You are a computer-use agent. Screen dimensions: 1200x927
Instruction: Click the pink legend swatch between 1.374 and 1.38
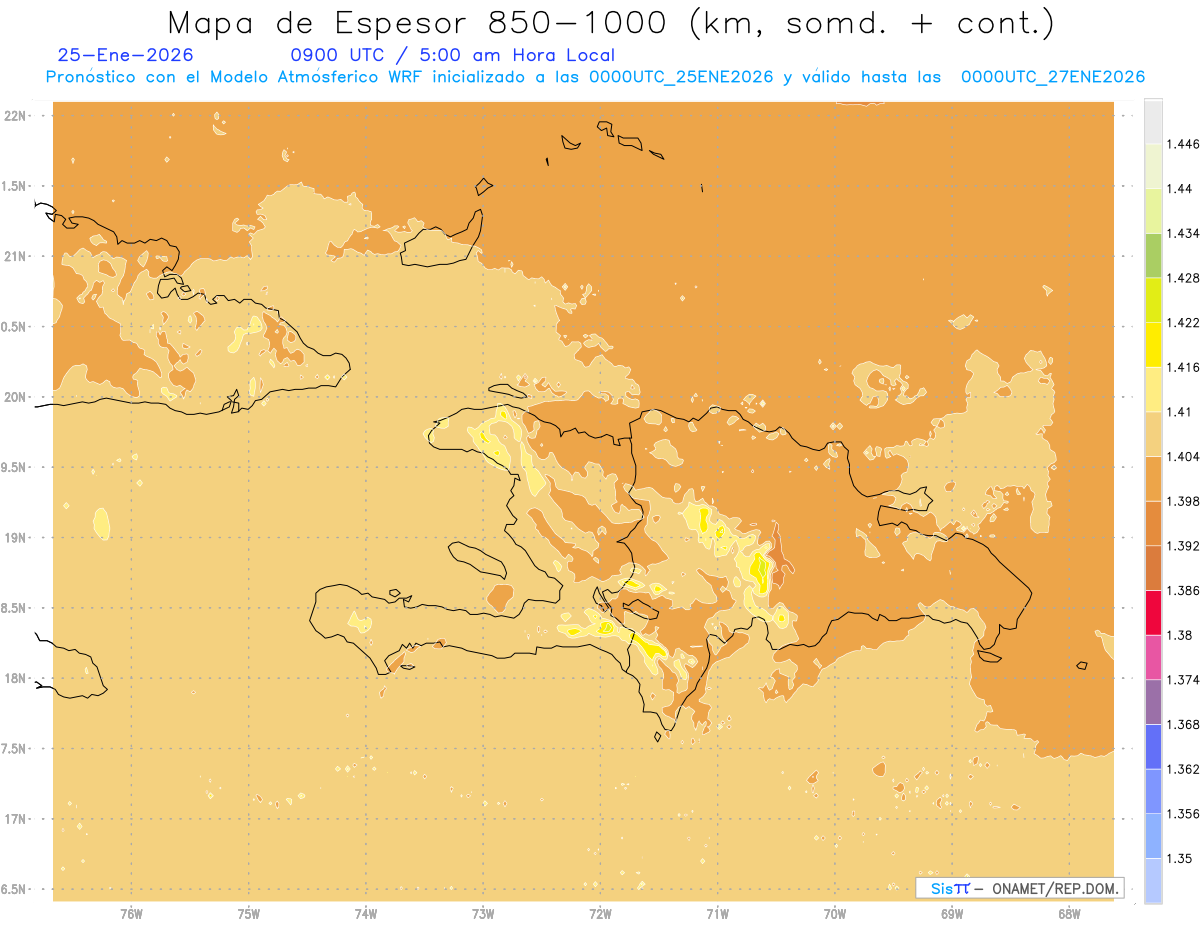point(1153,657)
